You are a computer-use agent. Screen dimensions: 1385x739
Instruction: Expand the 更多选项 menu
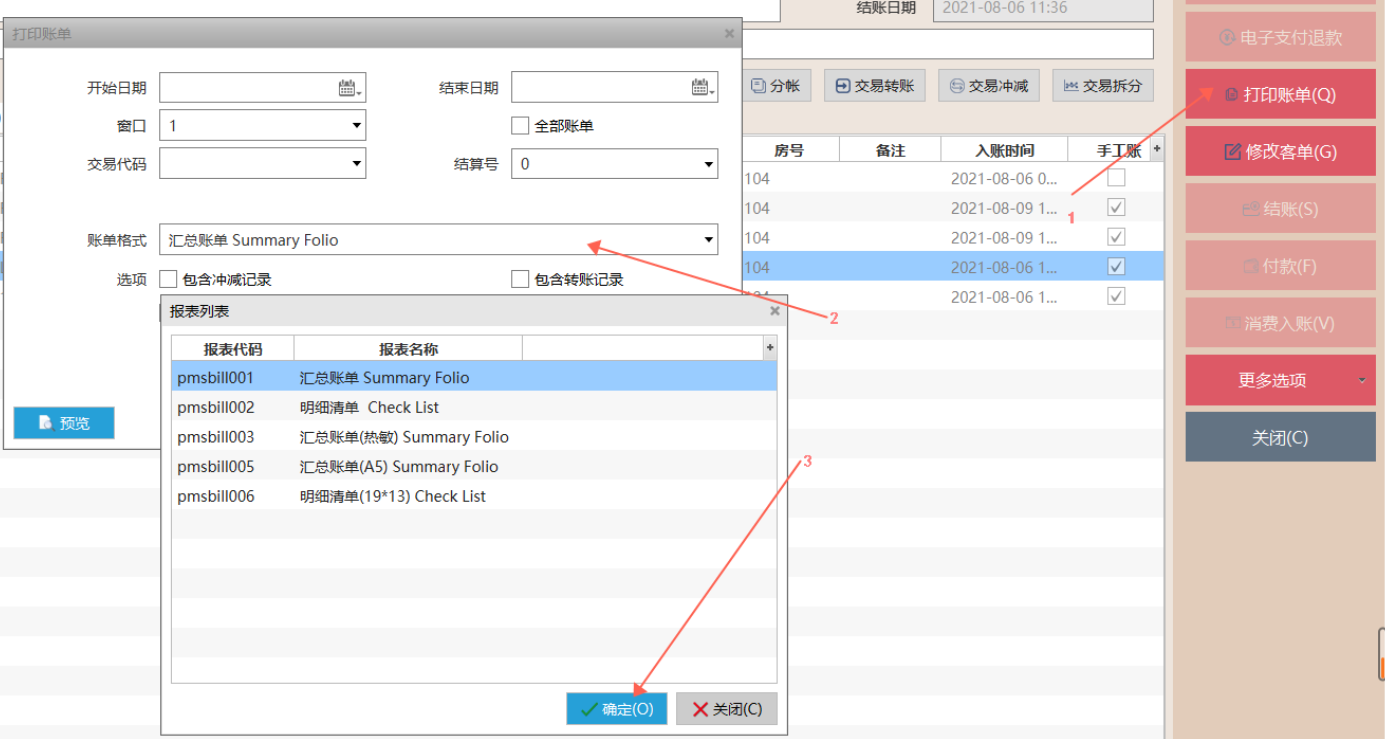(1280, 380)
